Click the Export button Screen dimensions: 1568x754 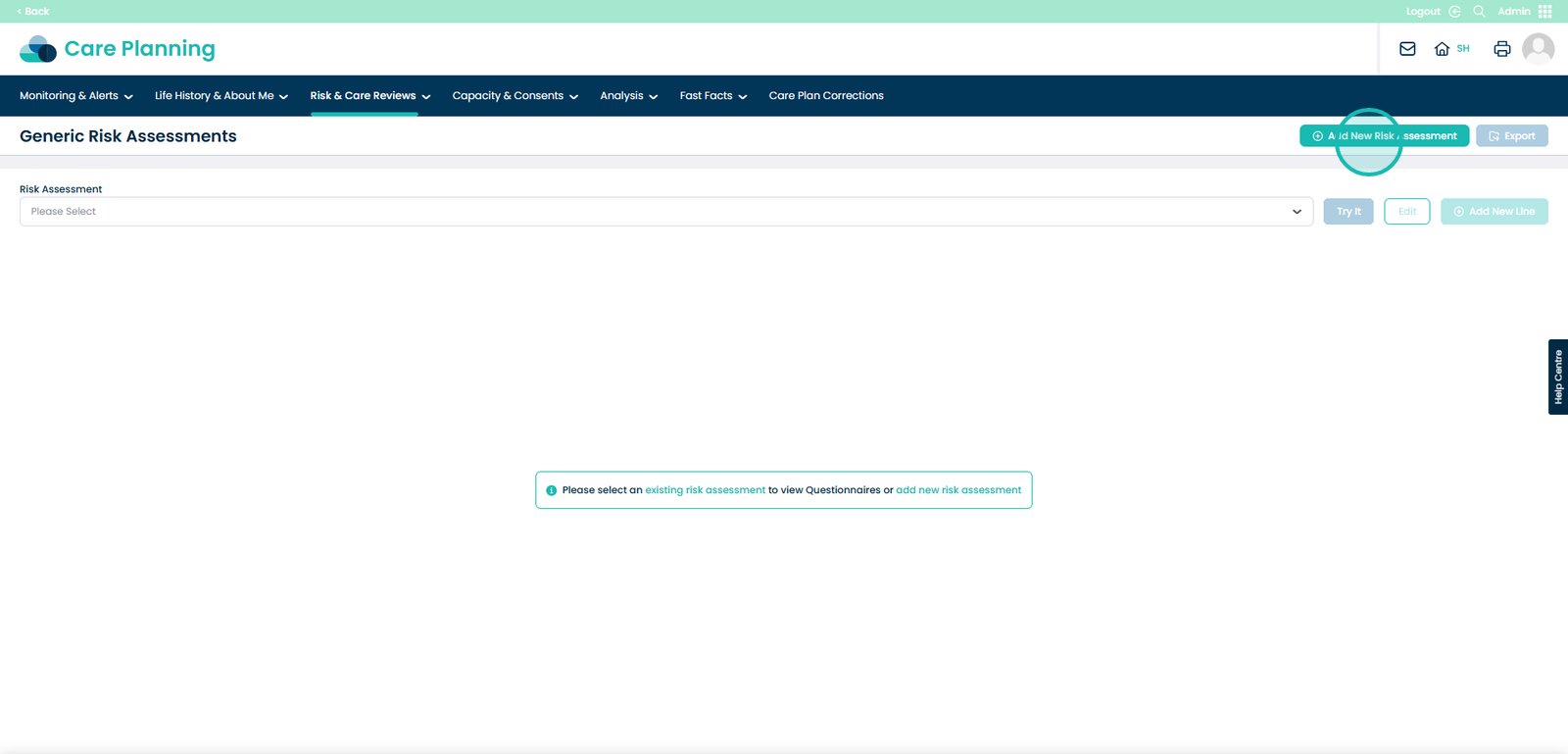pos(1511,136)
